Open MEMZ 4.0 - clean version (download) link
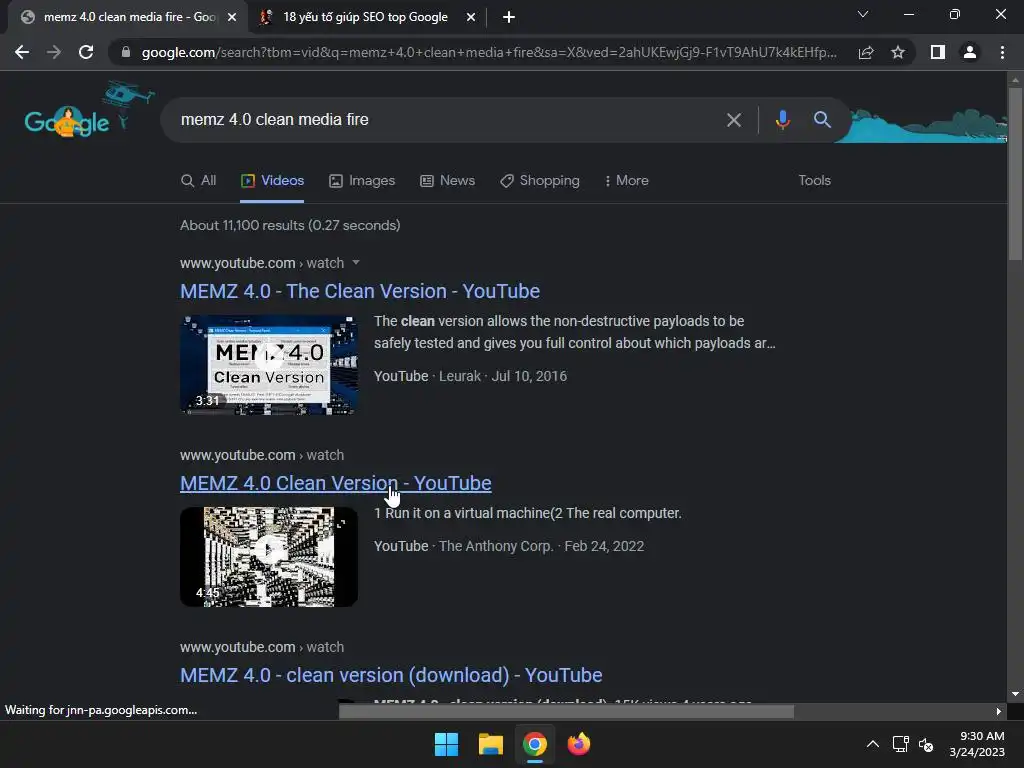Image resolution: width=1024 pixels, height=768 pixels. (x=391, y=675)
